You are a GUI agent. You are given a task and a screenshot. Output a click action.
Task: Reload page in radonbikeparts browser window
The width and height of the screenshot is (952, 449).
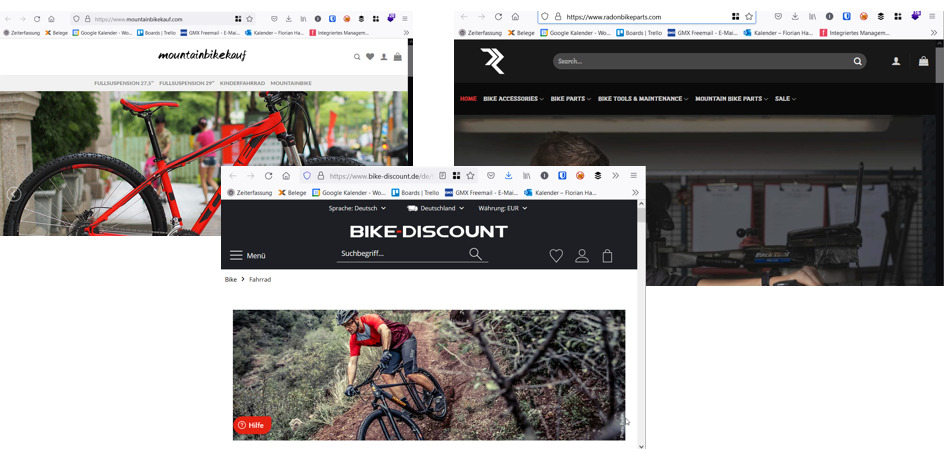tap(498, 17)
